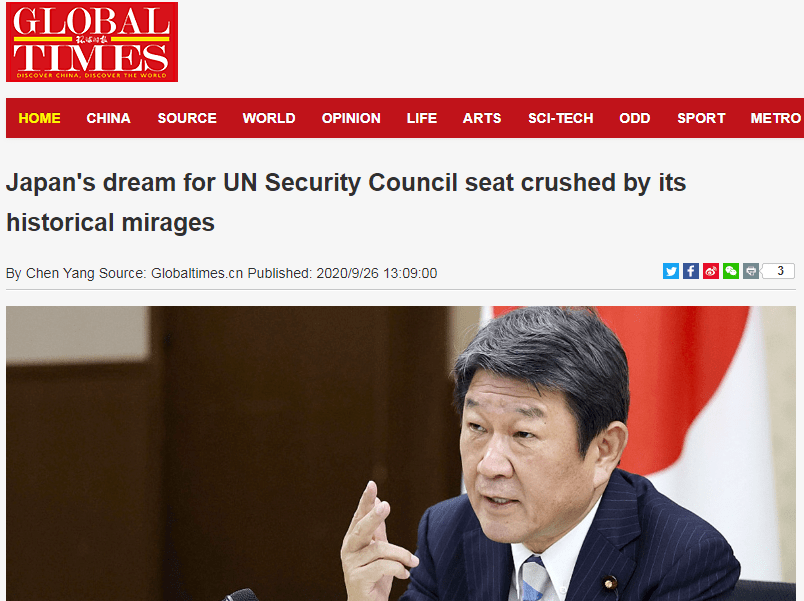Click the print icon
Viewport: 804px width, 601px height.
coord(751,271)
